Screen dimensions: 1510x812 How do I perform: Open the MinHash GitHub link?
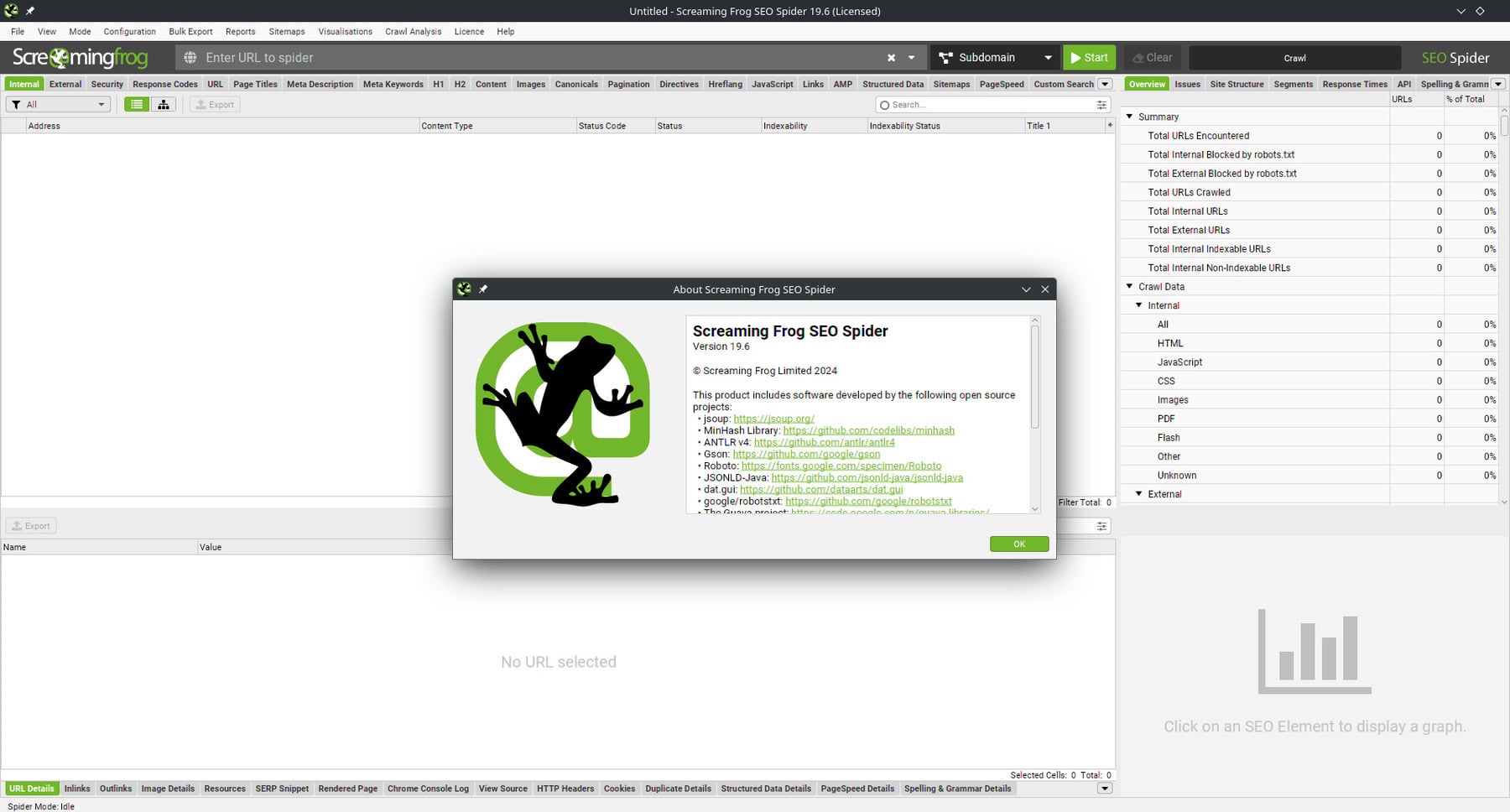868,430
